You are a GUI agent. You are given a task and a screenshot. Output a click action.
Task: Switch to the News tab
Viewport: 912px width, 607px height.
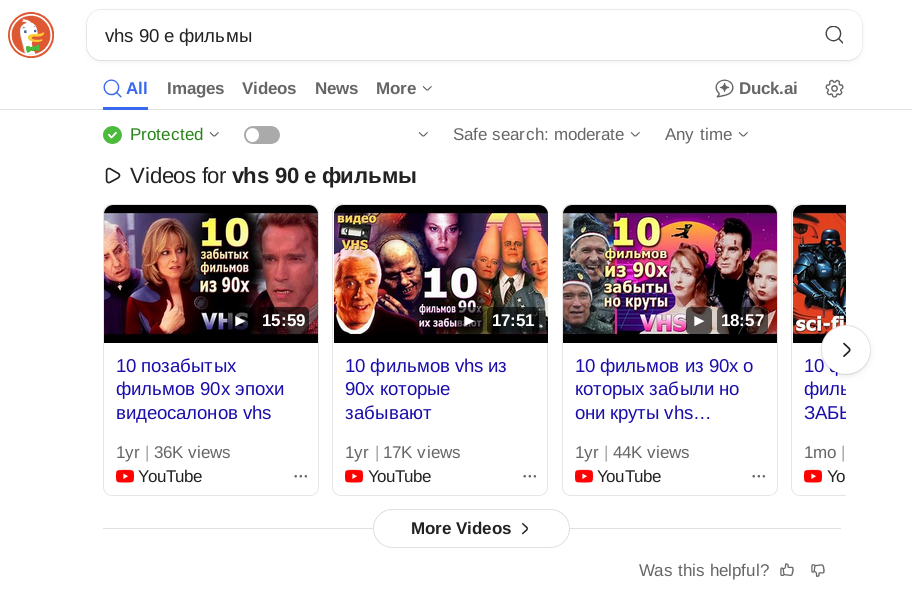tap(336, 88)
